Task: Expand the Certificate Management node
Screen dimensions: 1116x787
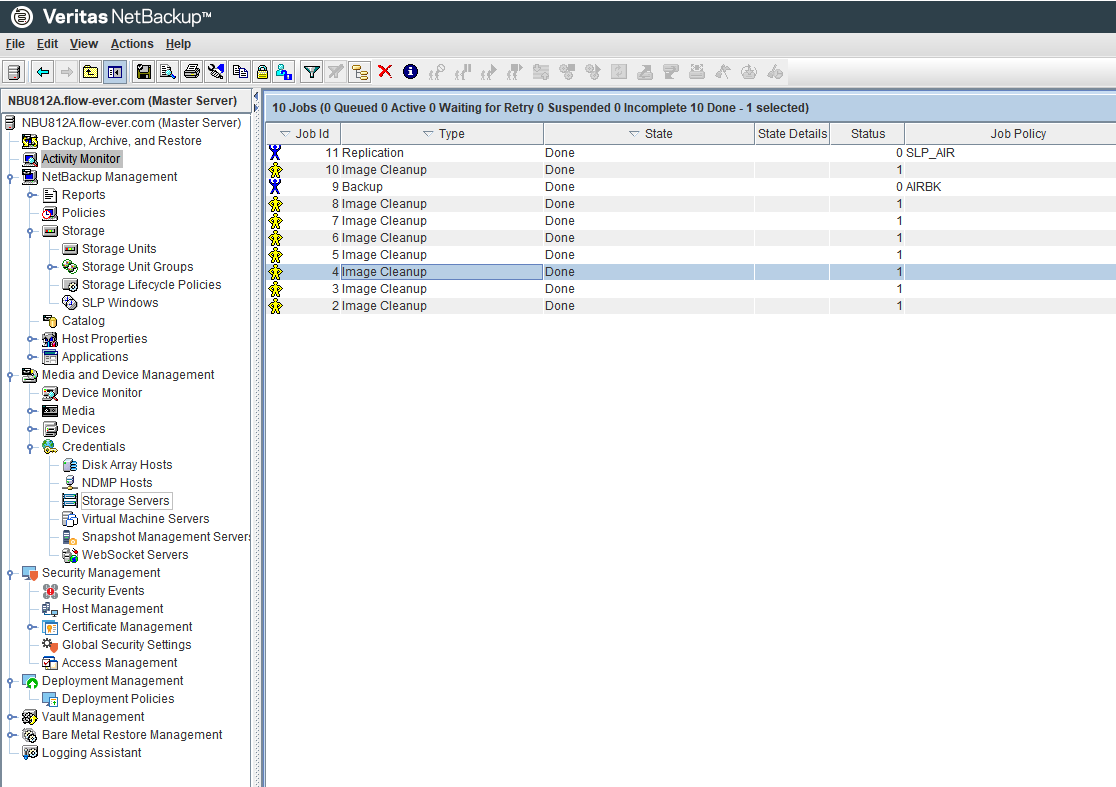Action: 31,627
